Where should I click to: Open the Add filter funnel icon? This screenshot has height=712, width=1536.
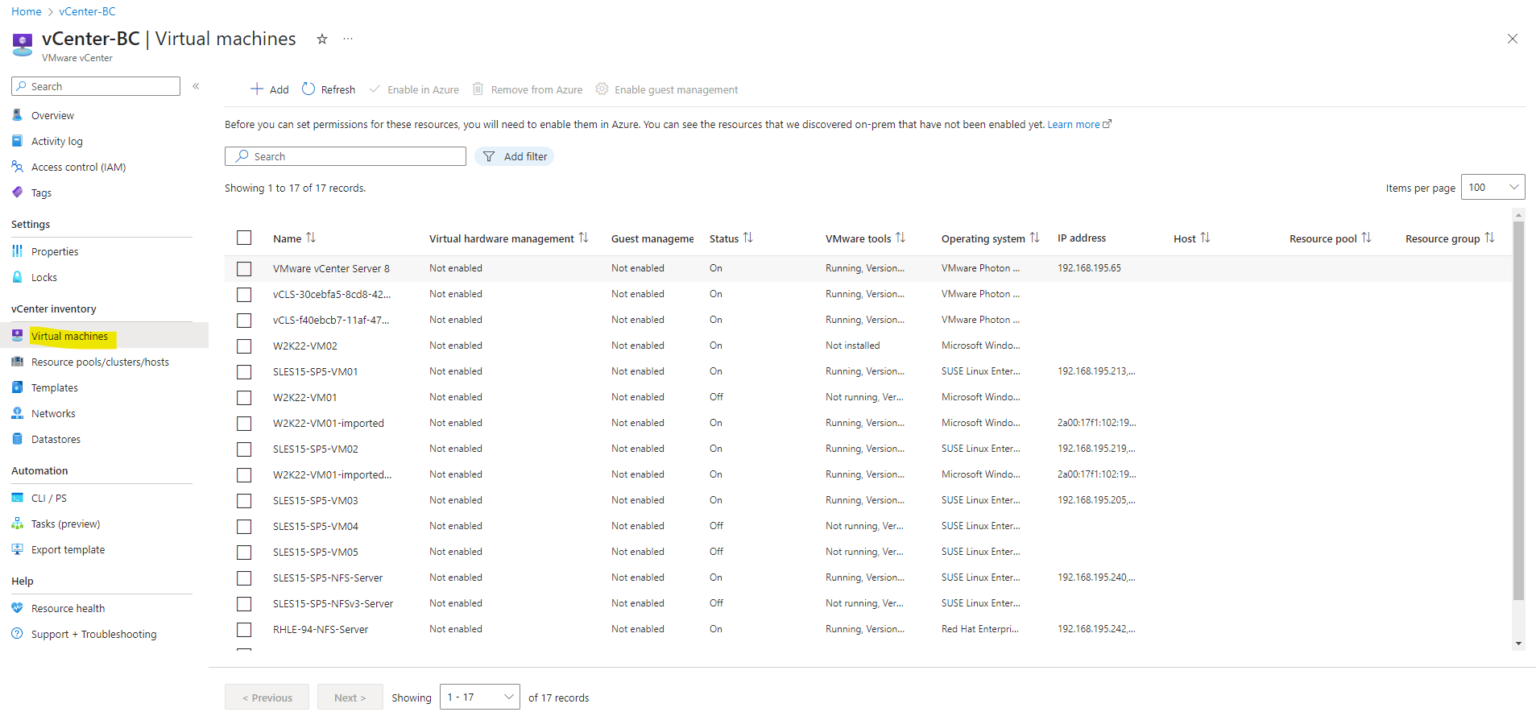click(x=489, y=156)
